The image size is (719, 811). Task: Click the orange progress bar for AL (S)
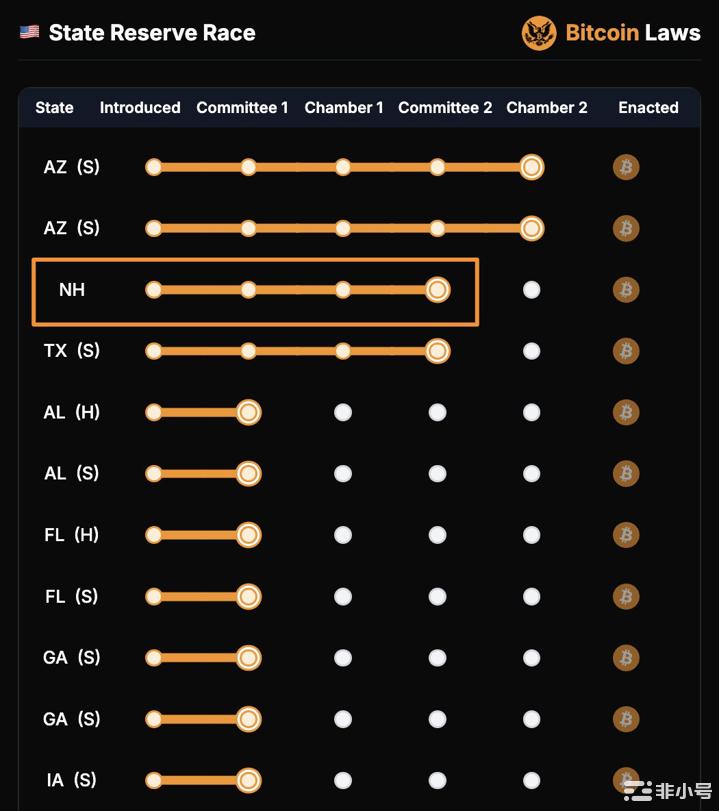[201, 474]
